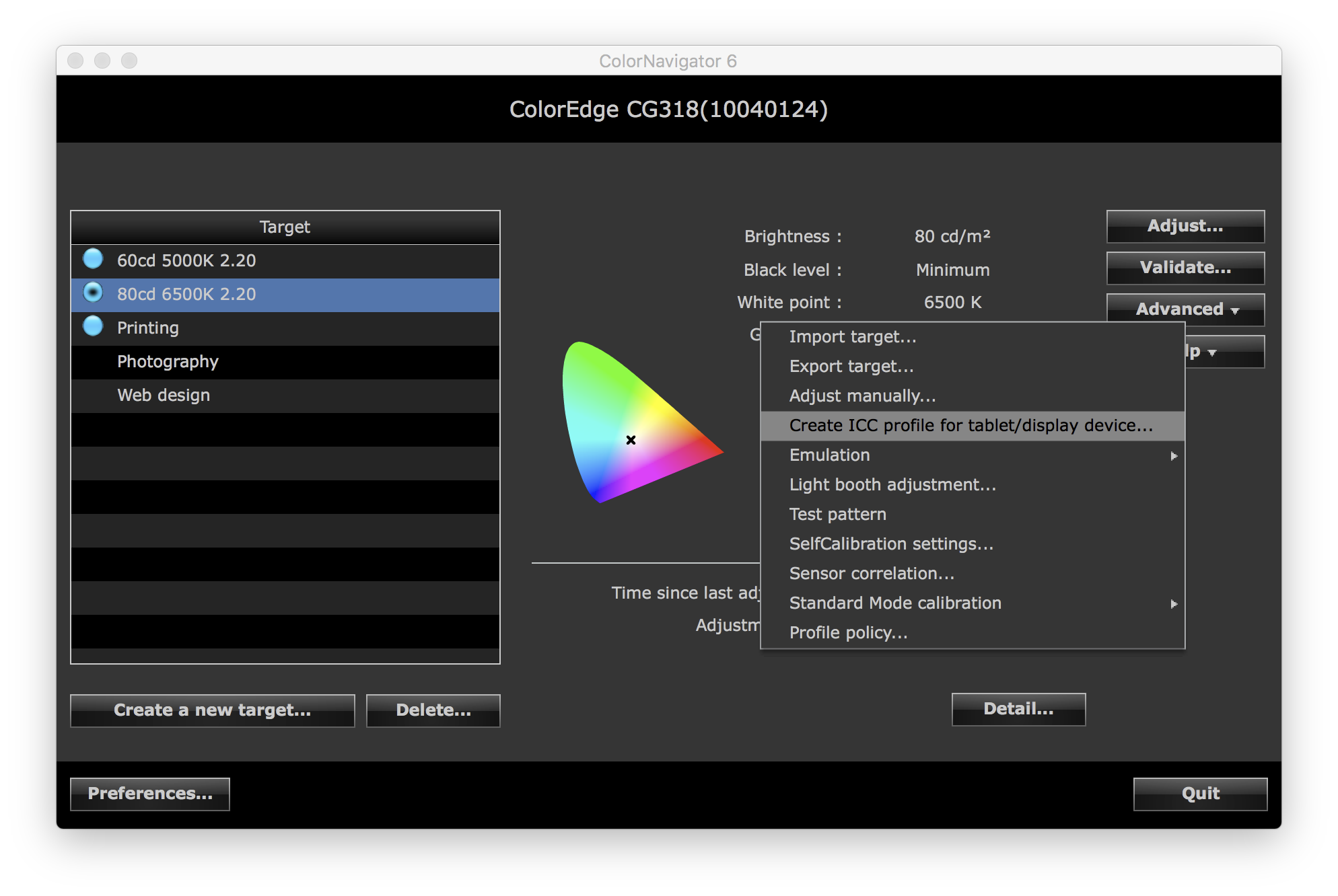Screen dimensions: 1338x896
Task: Click the 80 cd/m² brightness value
Action: pyautogui.click(x=952, y=236)
